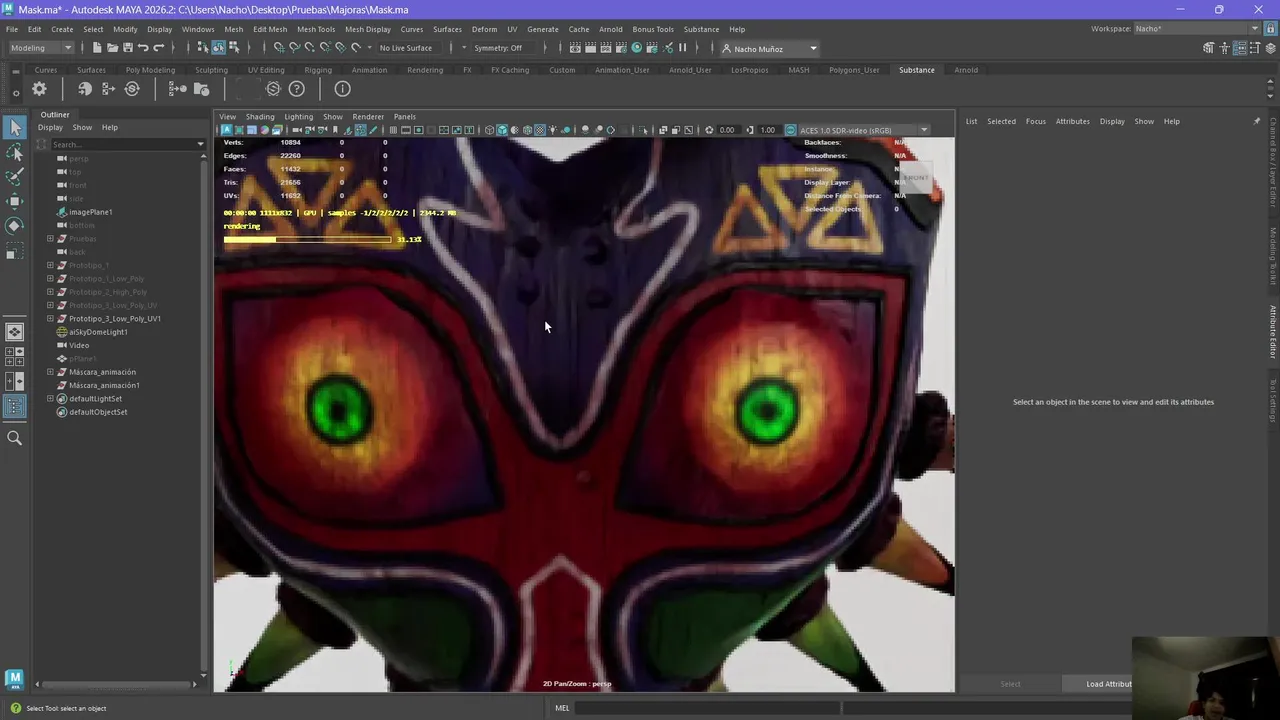Click the Outliner Search field
The image size is (1280, 720).
click(122, 145)
